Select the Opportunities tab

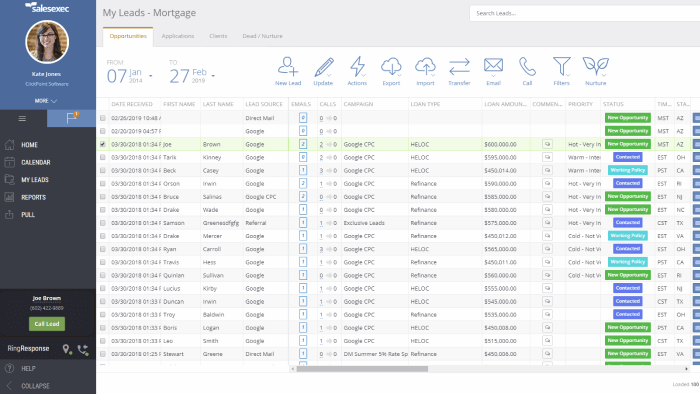point(128,36)
